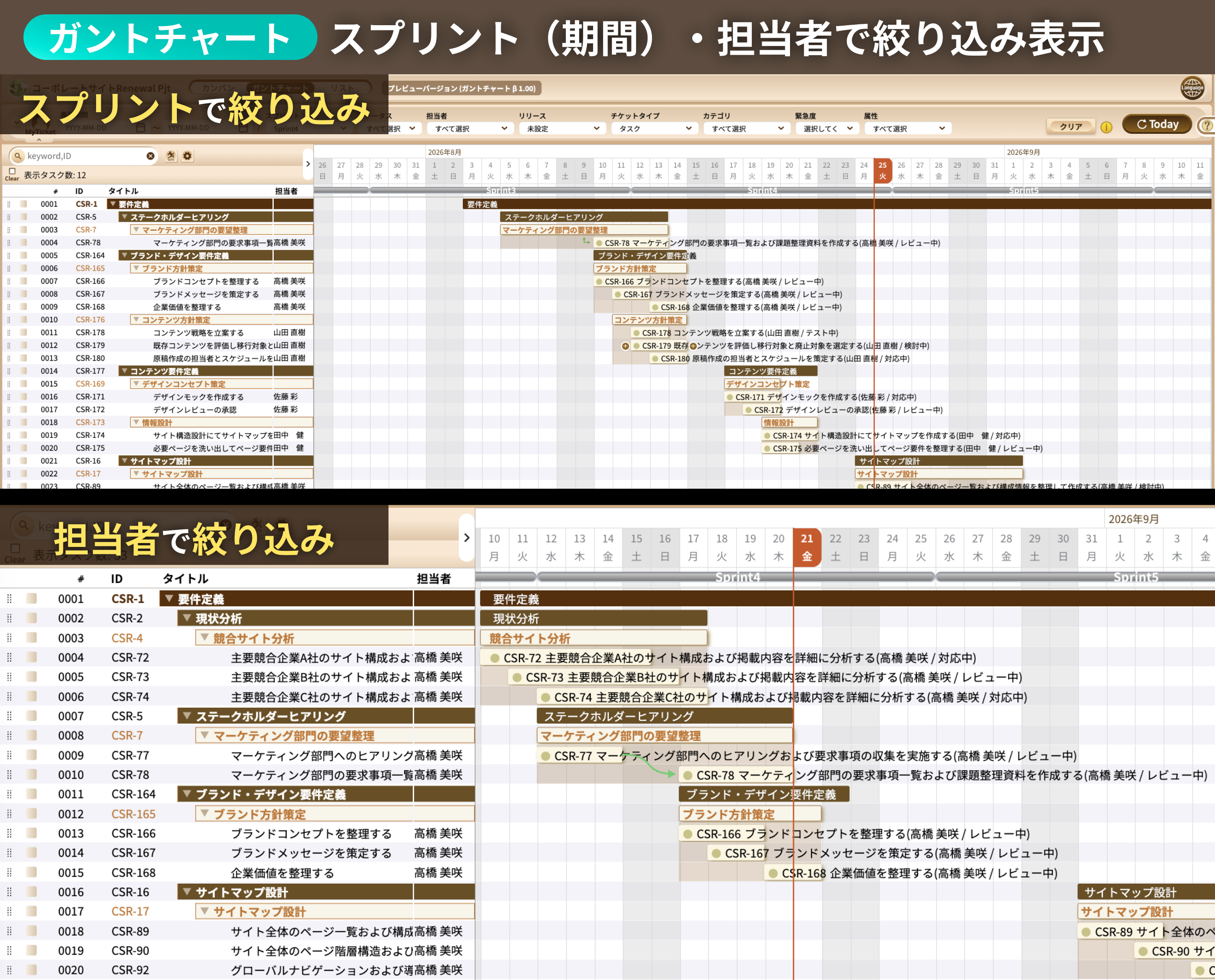Collapse bottom task list panel with chevron
This screenshot has width=1215, height=980.
click(x=466, y=537)
